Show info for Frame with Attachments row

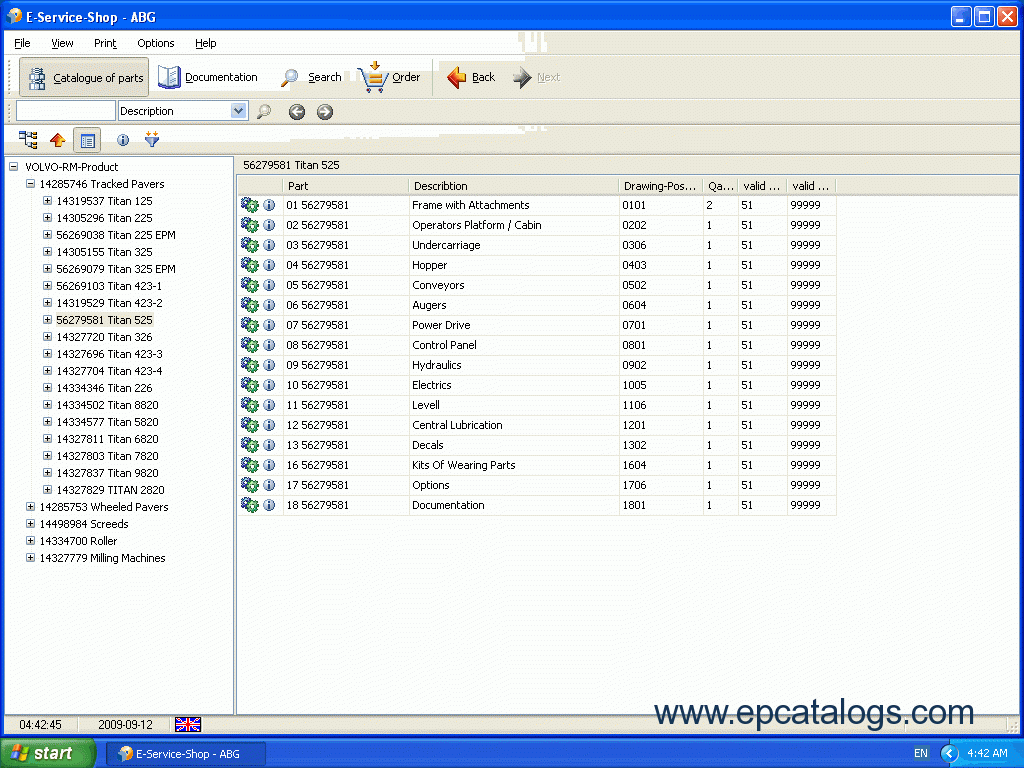tap(269, 205)
